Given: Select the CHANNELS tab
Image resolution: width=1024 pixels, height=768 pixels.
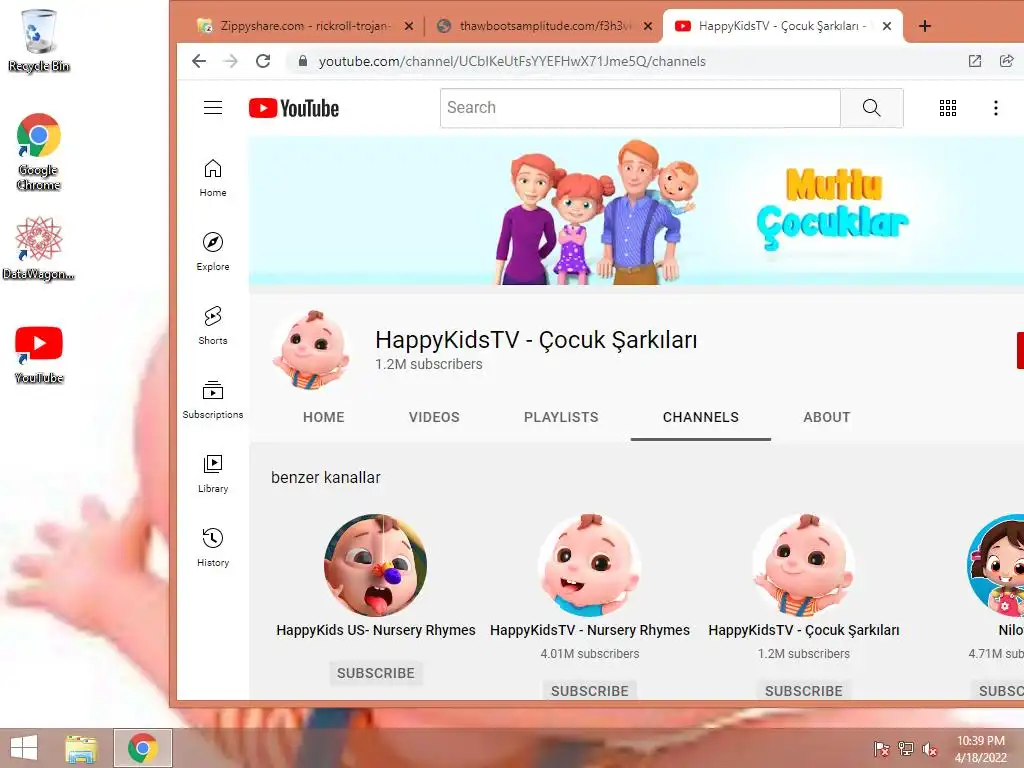Looking at the screenshot, I should (x=701, y=417).
